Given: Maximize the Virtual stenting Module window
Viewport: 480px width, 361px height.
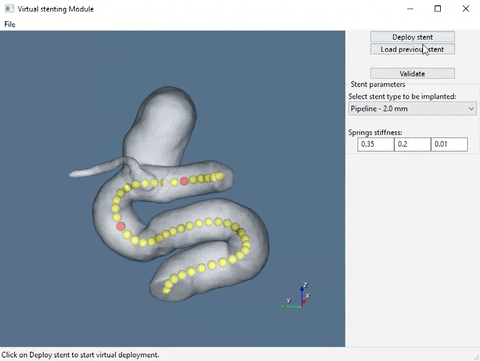Looking at the screenshot, I should point(438,9).
